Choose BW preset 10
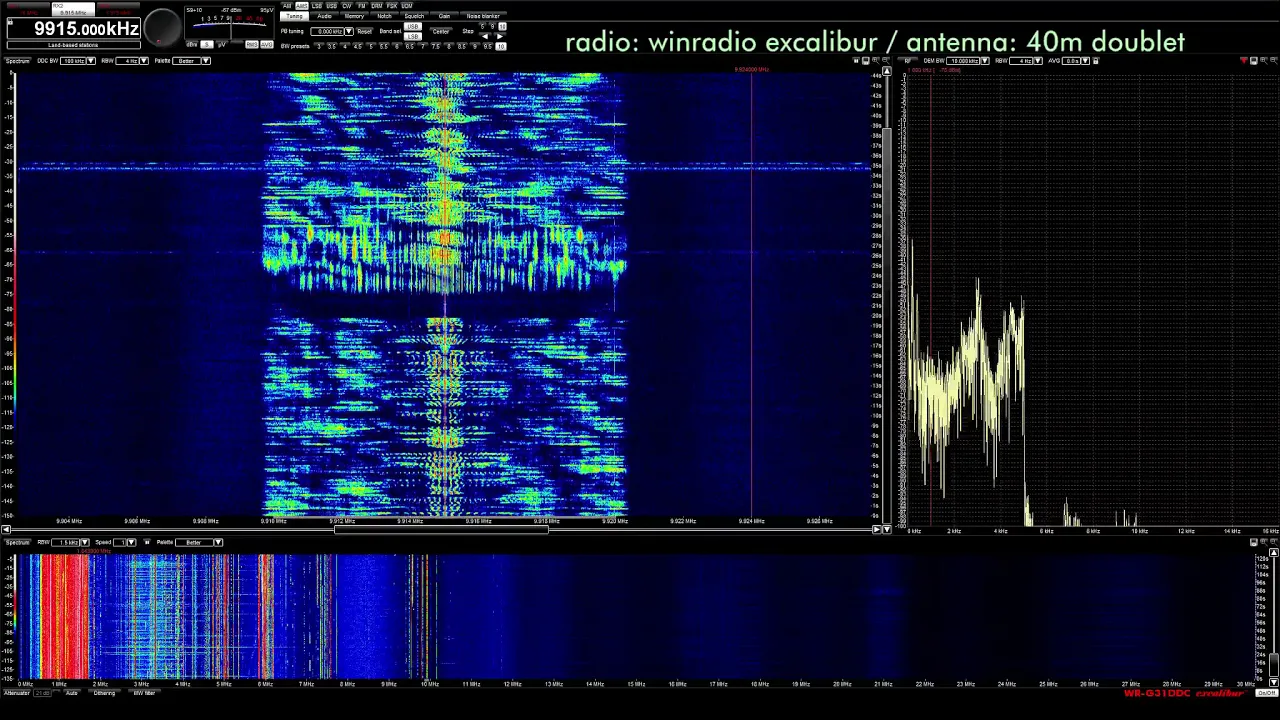 click(501, 46)
